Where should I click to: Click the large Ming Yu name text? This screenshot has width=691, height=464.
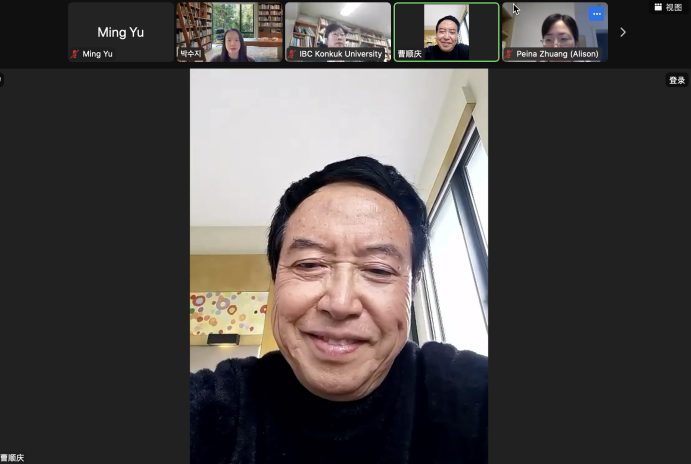click(120, 32)
